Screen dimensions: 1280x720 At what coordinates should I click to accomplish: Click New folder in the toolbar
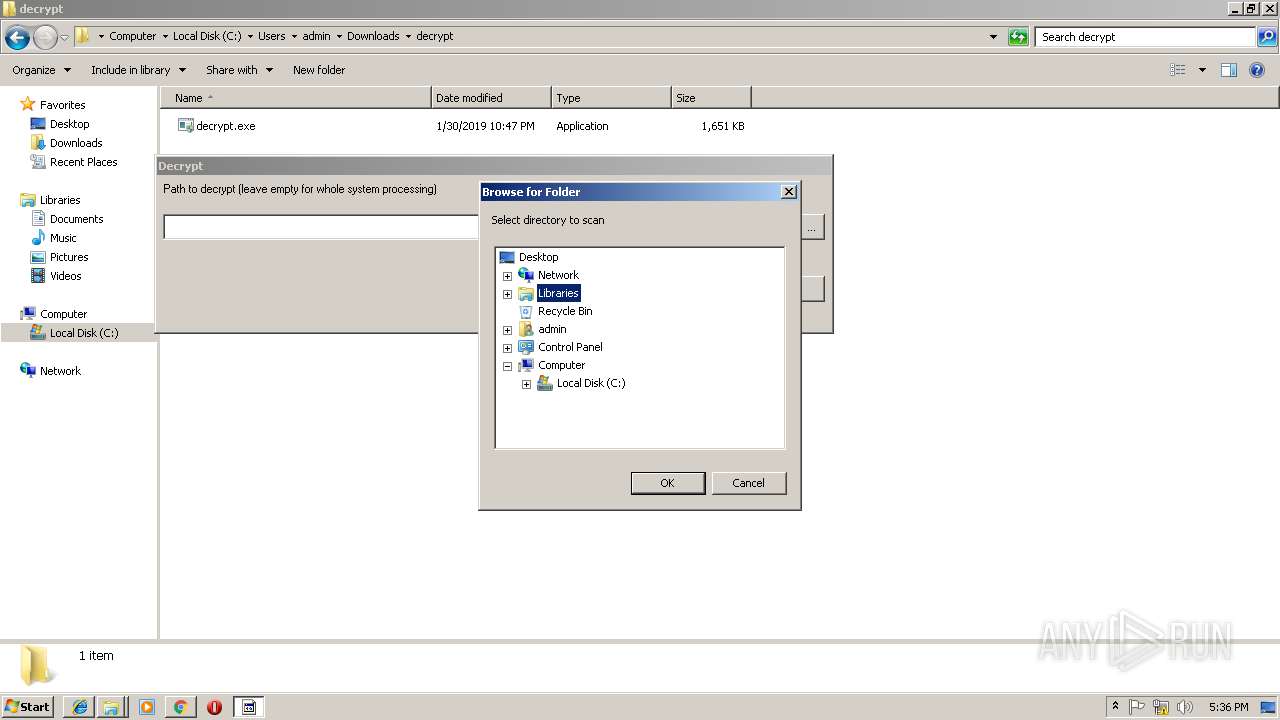click(319, 70)
